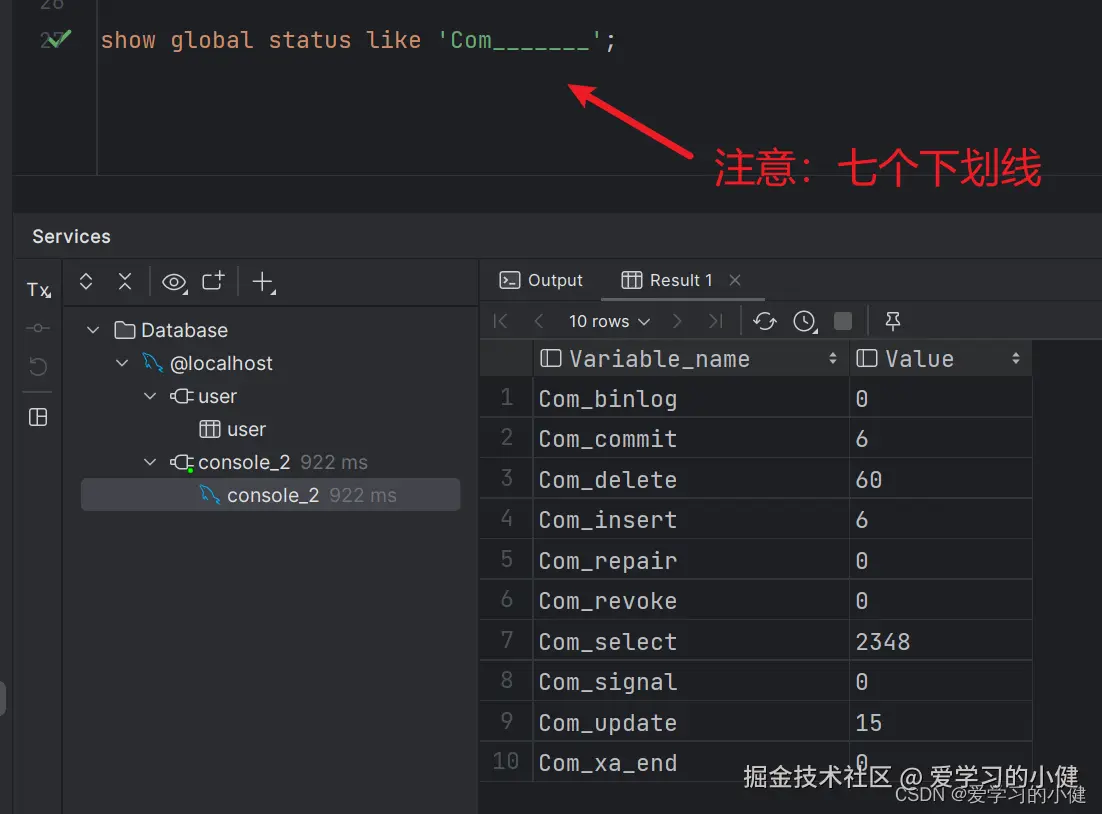Click the Value column header
Viewport: 1102px width, 814px height.
pyautogui.click(x=940, y=358)
